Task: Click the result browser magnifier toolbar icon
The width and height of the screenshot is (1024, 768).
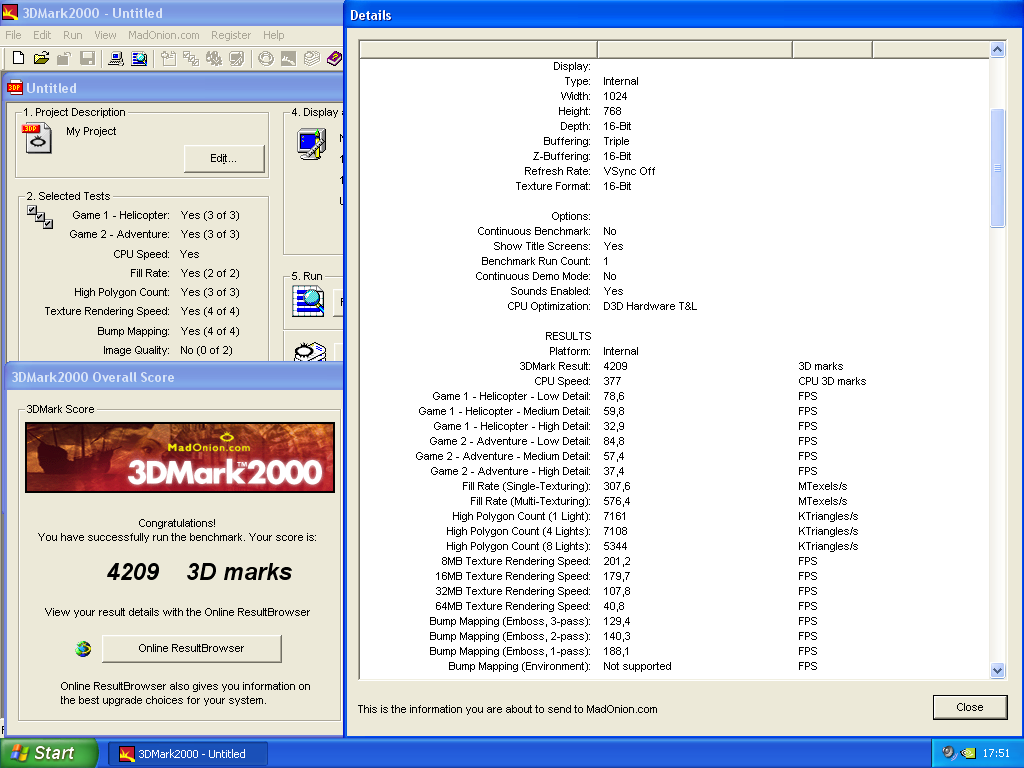Action: pyautogui.click(x=139, y=58)
